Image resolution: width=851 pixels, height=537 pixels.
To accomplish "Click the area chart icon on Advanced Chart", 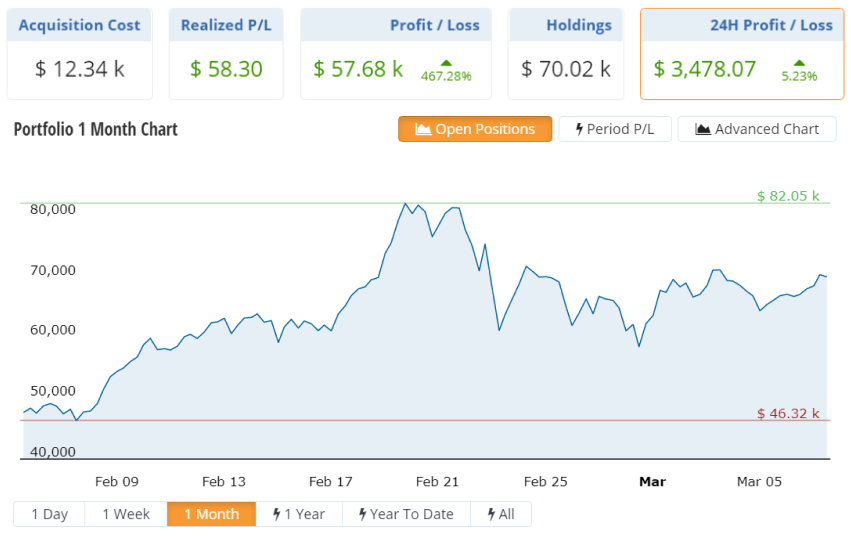I will 703,129.
